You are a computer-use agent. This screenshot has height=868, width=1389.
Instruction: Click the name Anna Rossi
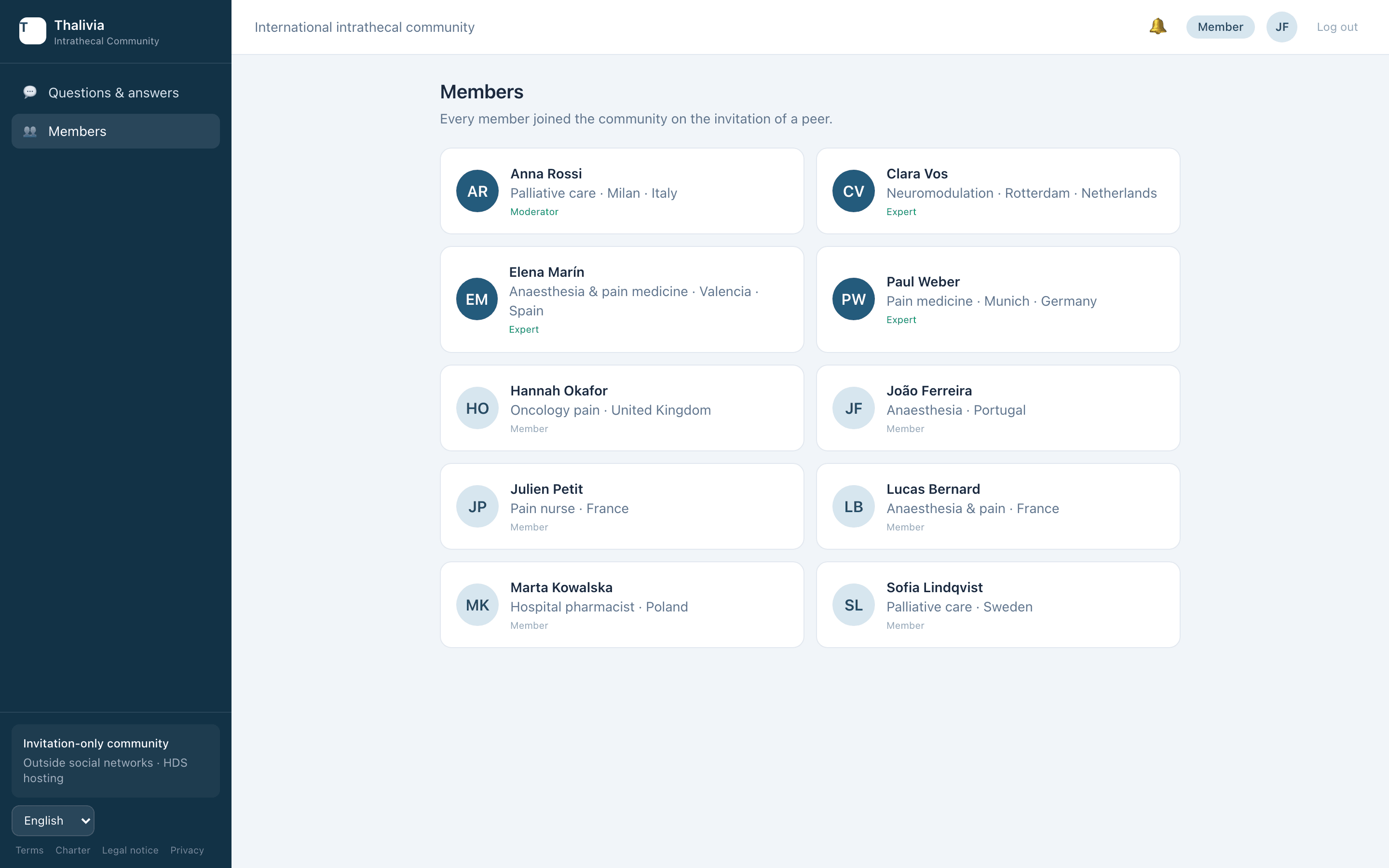pyautogui.click(x=546, y=174)
